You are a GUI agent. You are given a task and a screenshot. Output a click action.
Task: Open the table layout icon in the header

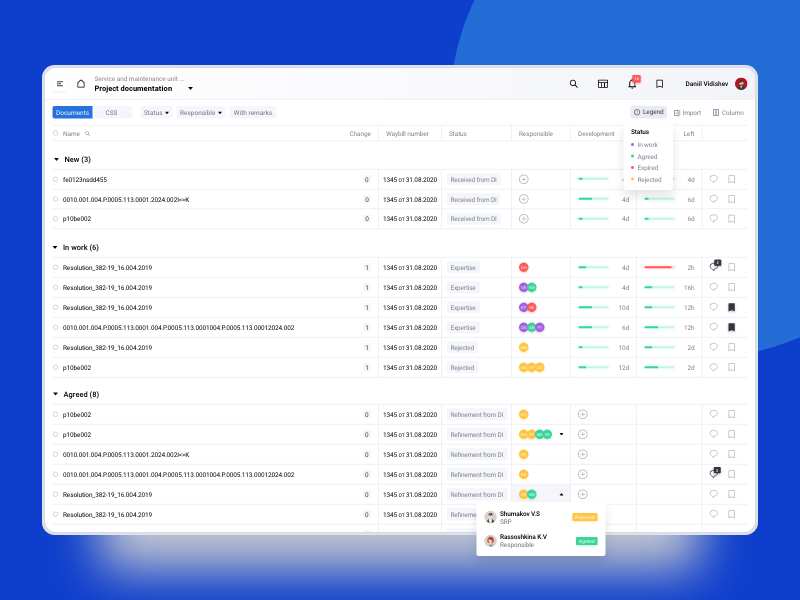click(603, 84)
